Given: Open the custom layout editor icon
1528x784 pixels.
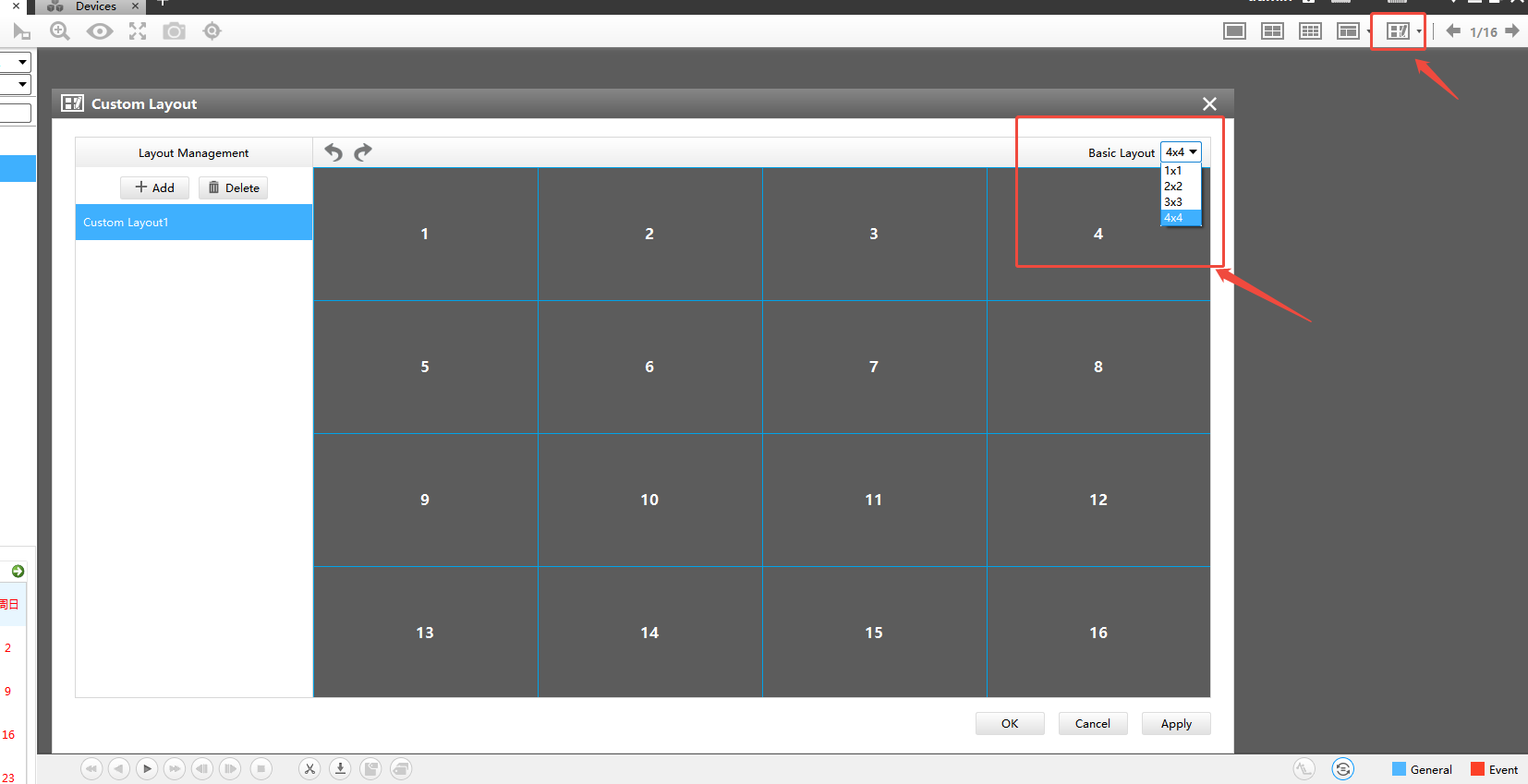Looking at the screenshot, I should click(x=1398, y=31).
